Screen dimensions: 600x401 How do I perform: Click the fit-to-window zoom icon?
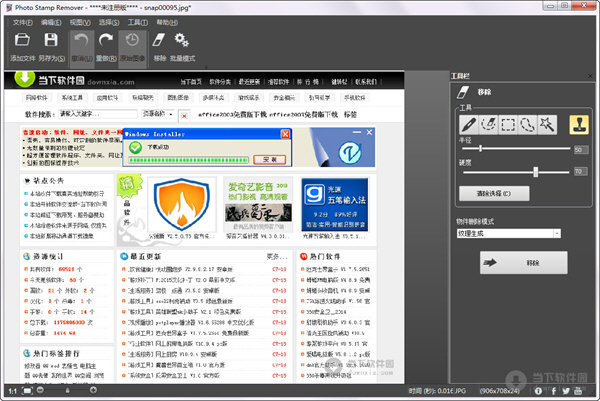pyautogui.click(x=27, y=391)
